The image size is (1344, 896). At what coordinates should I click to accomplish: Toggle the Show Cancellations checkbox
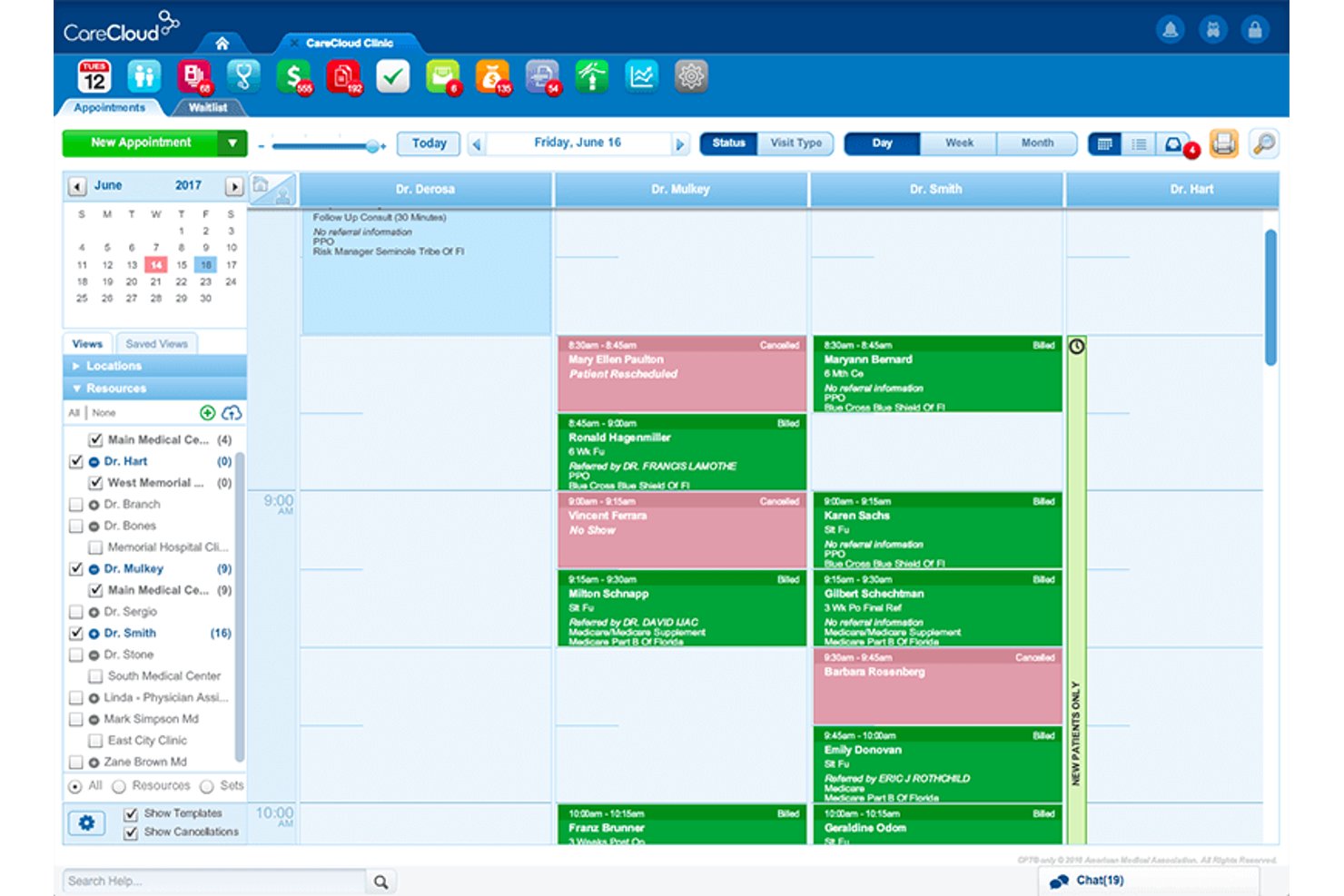point(131,832)
